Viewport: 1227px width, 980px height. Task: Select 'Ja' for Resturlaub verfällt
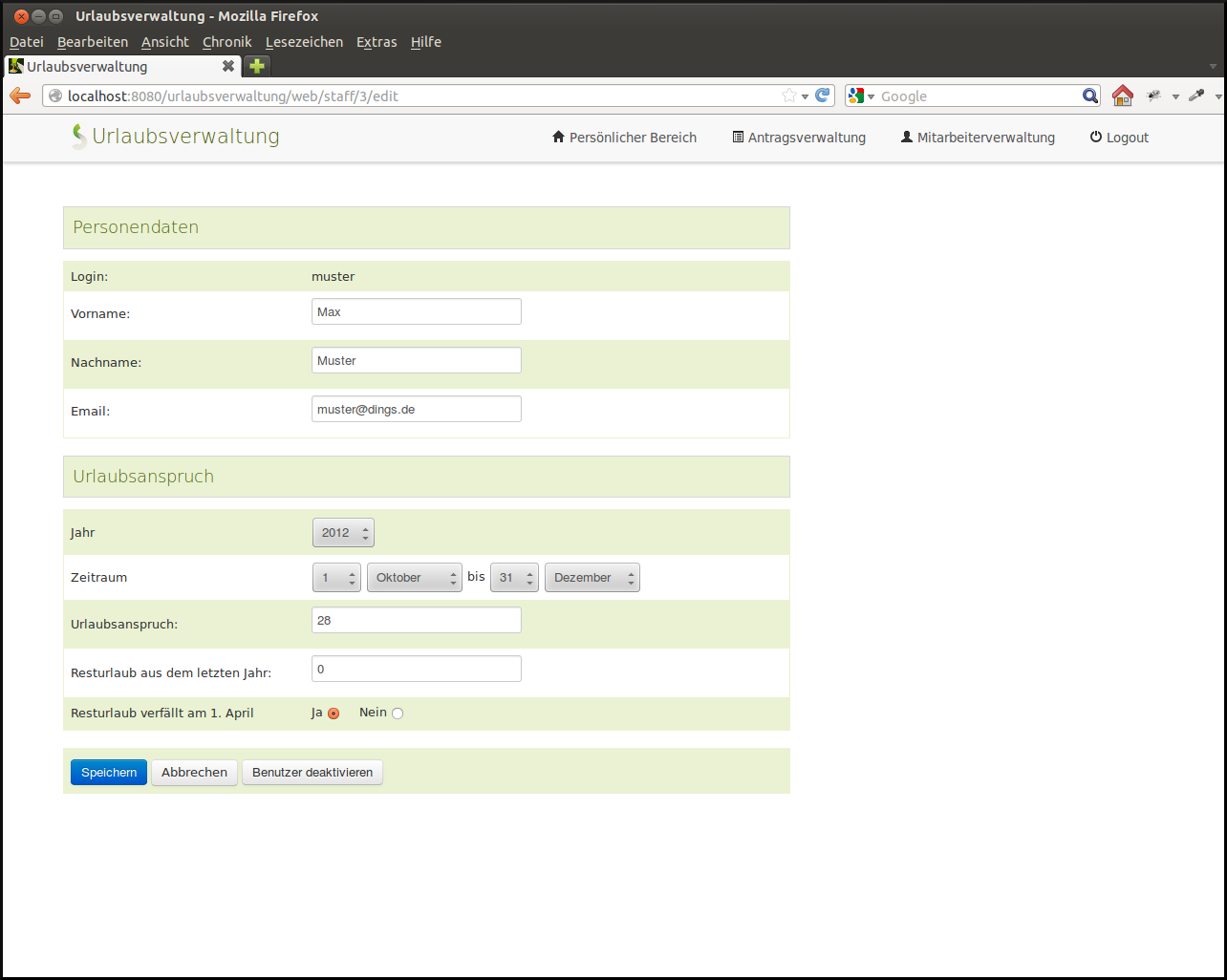tap(334, 714)
